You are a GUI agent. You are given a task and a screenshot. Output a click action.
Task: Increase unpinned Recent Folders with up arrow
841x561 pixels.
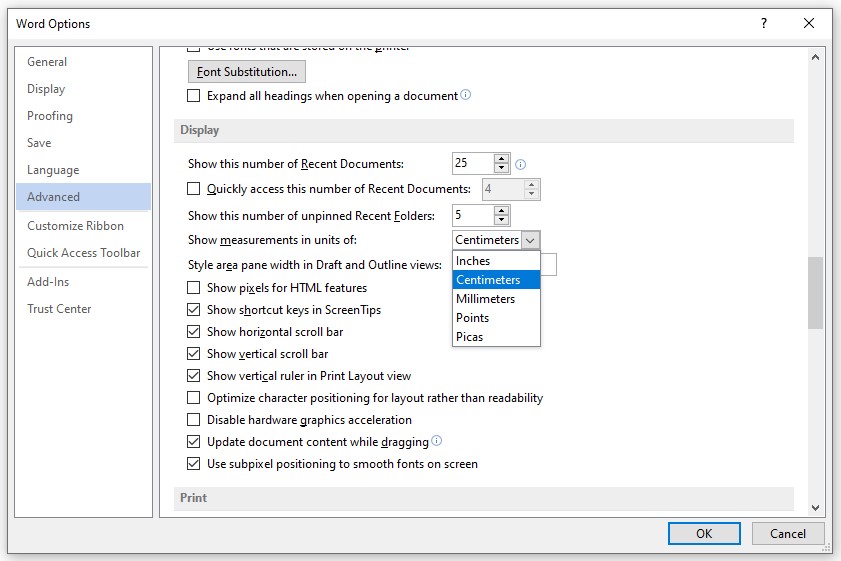pyautogui.click(x=501, y=211)
